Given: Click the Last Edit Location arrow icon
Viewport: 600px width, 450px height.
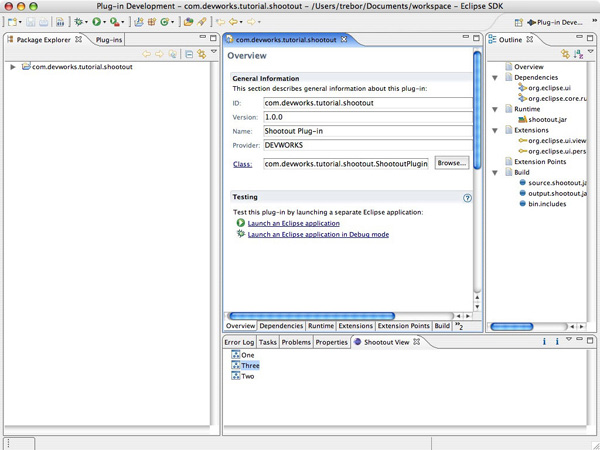Looking at the screenshot, I should pos(220,22).
